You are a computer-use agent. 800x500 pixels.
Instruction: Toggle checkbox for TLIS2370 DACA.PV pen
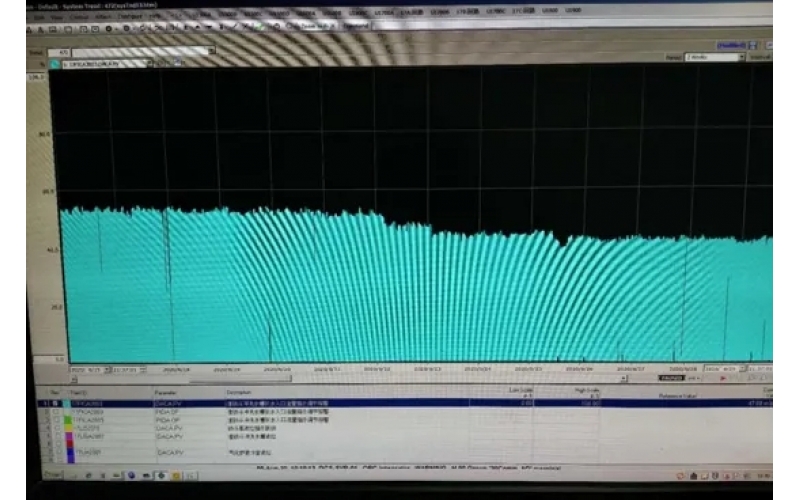56,428
